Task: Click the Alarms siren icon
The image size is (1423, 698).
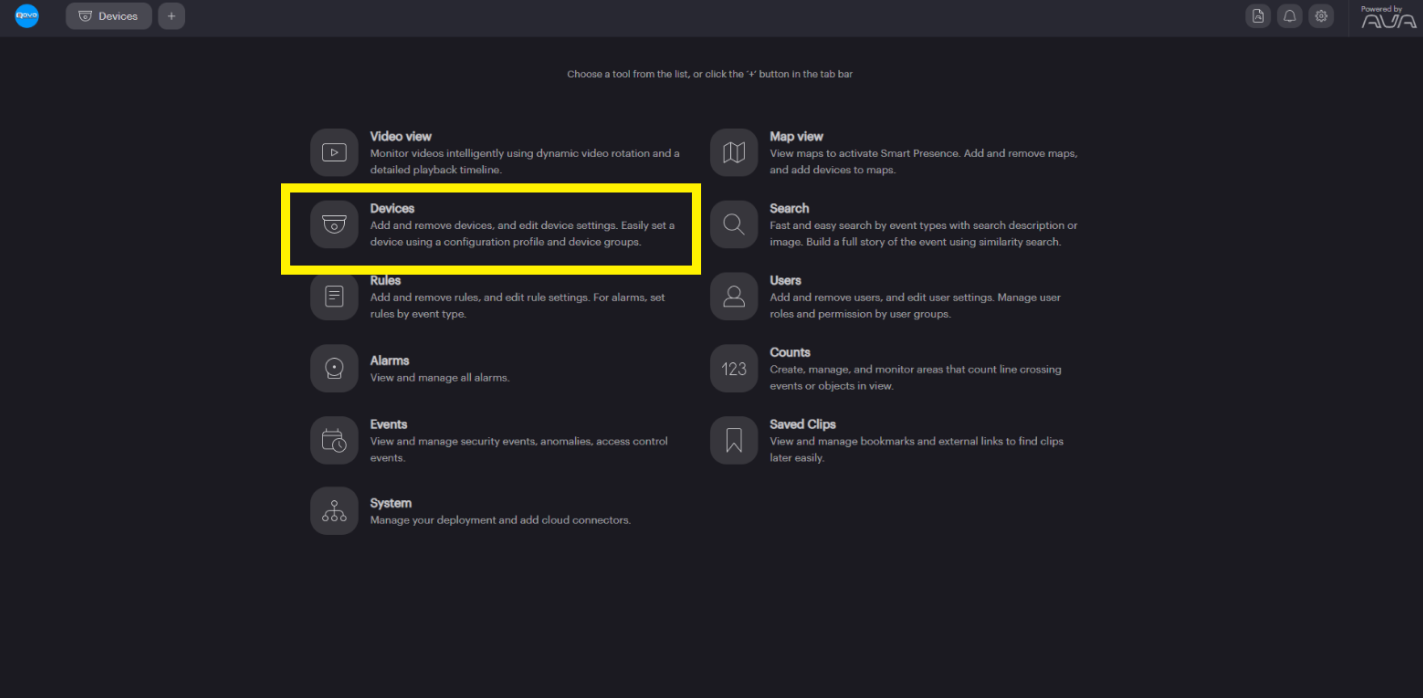Action: 334,369
